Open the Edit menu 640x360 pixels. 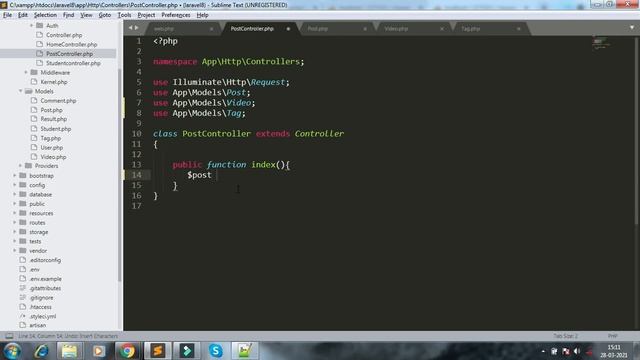coord(23,15)
